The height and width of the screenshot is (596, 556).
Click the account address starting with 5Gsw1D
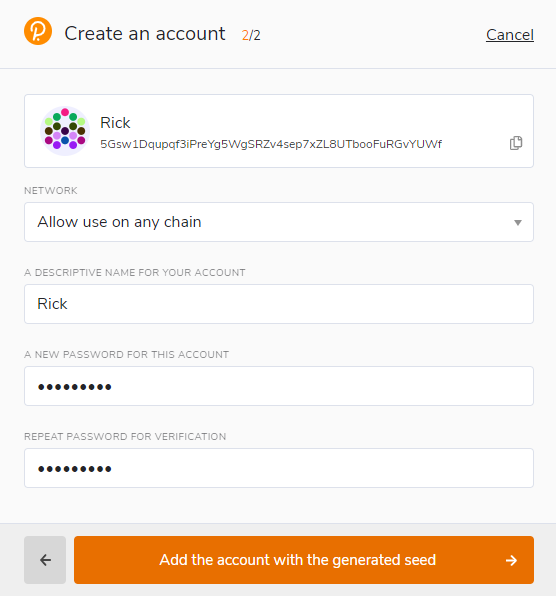pos(271,144)
